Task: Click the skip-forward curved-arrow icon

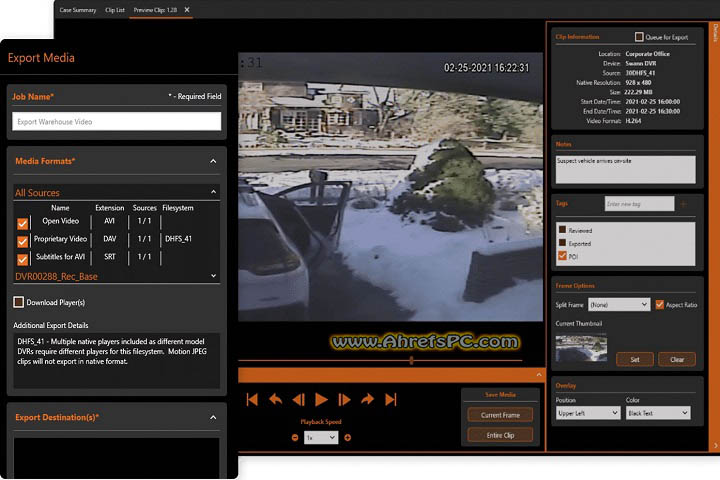Action: point(367,399)
